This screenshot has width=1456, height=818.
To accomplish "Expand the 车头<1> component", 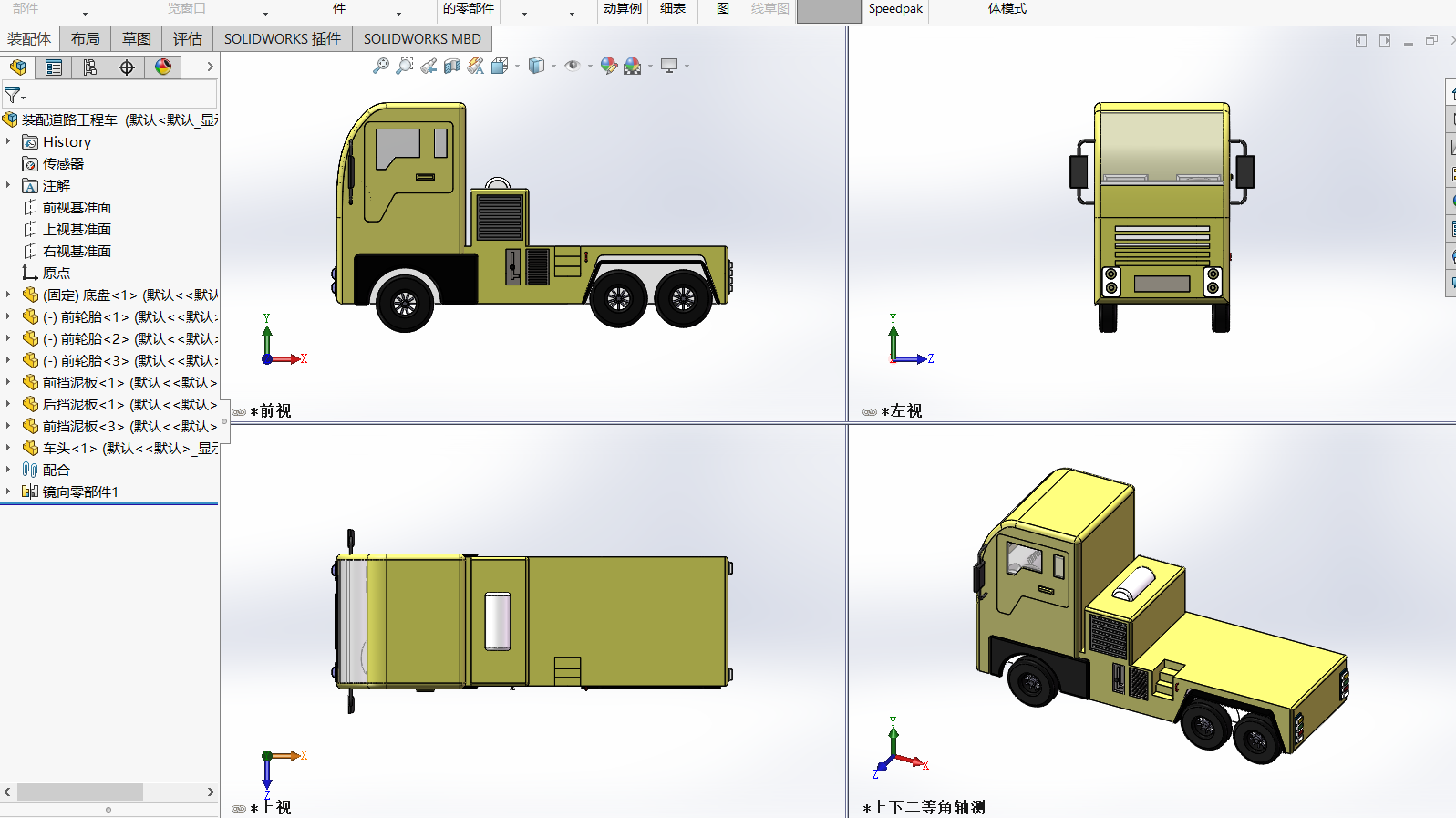I will (x=8, y=448).
